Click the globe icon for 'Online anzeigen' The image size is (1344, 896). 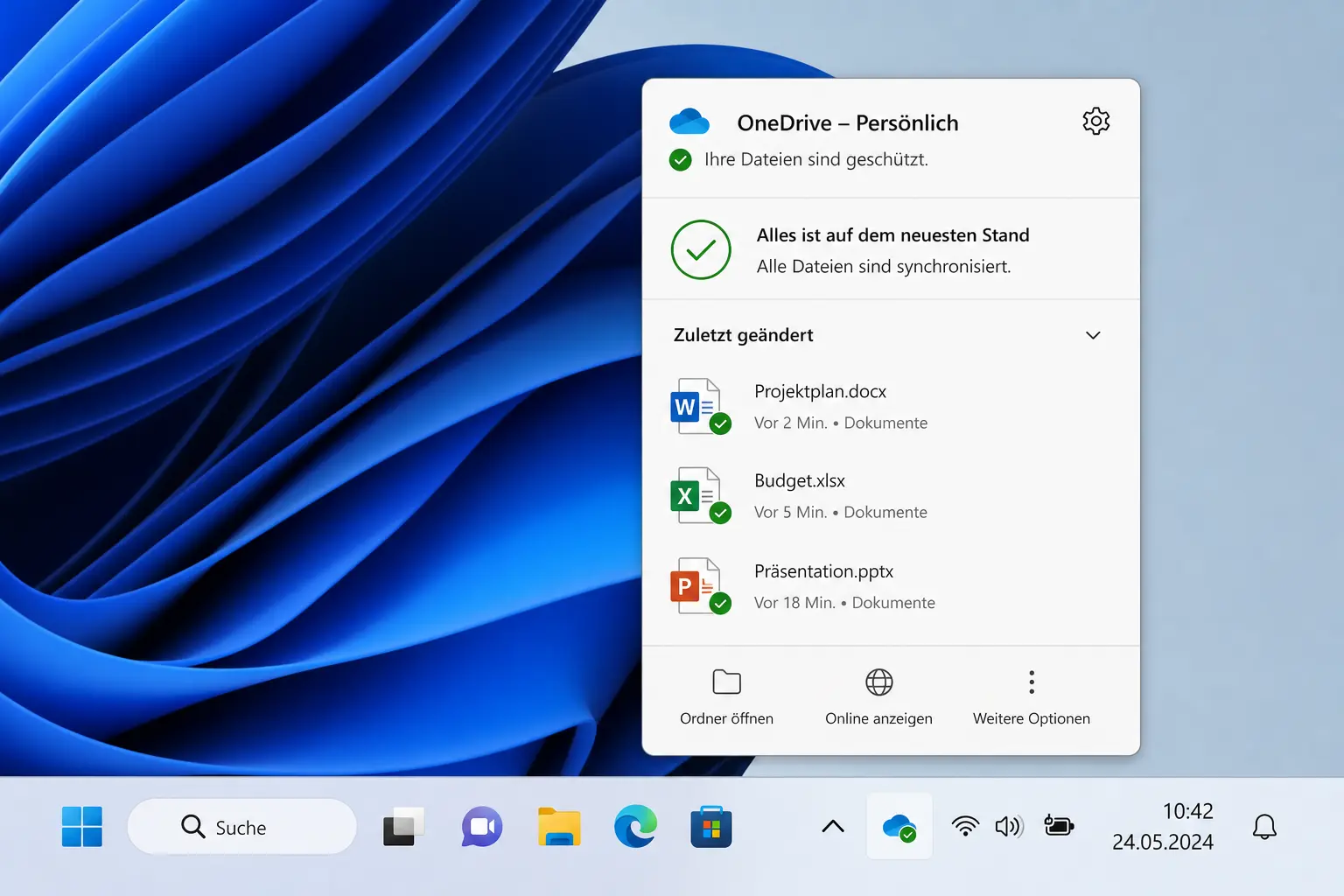tap(878, 682)
